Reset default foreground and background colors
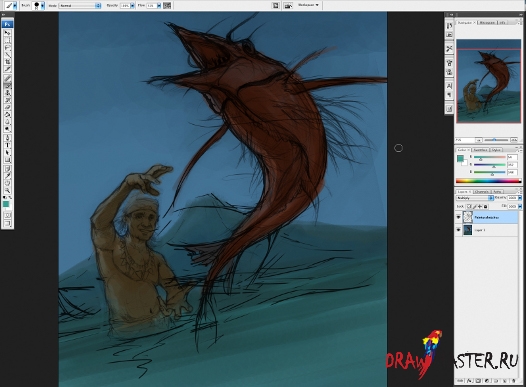Viewport: 526px width, 387px height. click(x=4, y=198)
